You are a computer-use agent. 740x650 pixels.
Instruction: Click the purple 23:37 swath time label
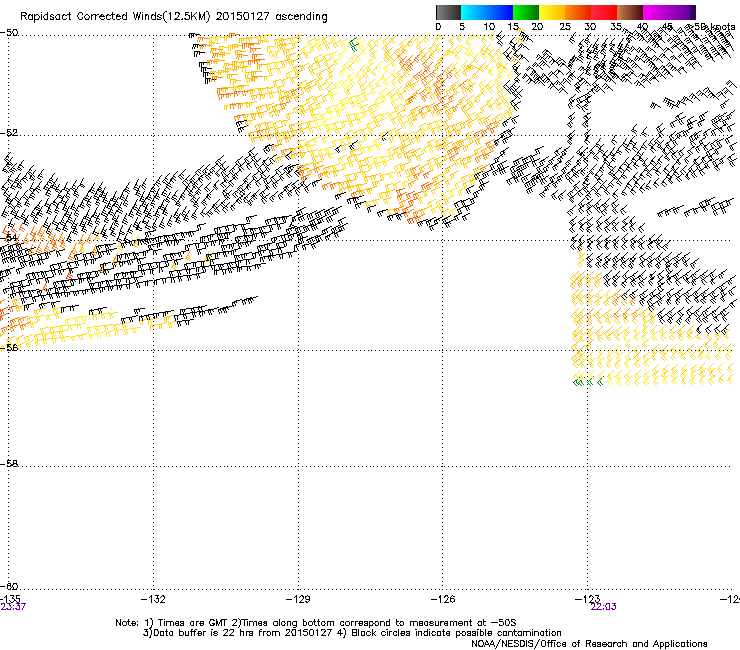pos(13,607)
